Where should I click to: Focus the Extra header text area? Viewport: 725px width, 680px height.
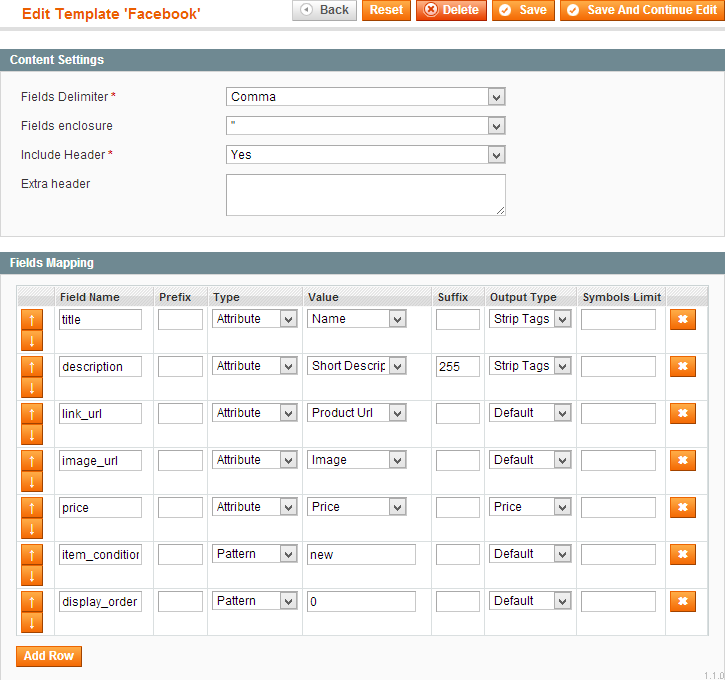pos(365,195)
